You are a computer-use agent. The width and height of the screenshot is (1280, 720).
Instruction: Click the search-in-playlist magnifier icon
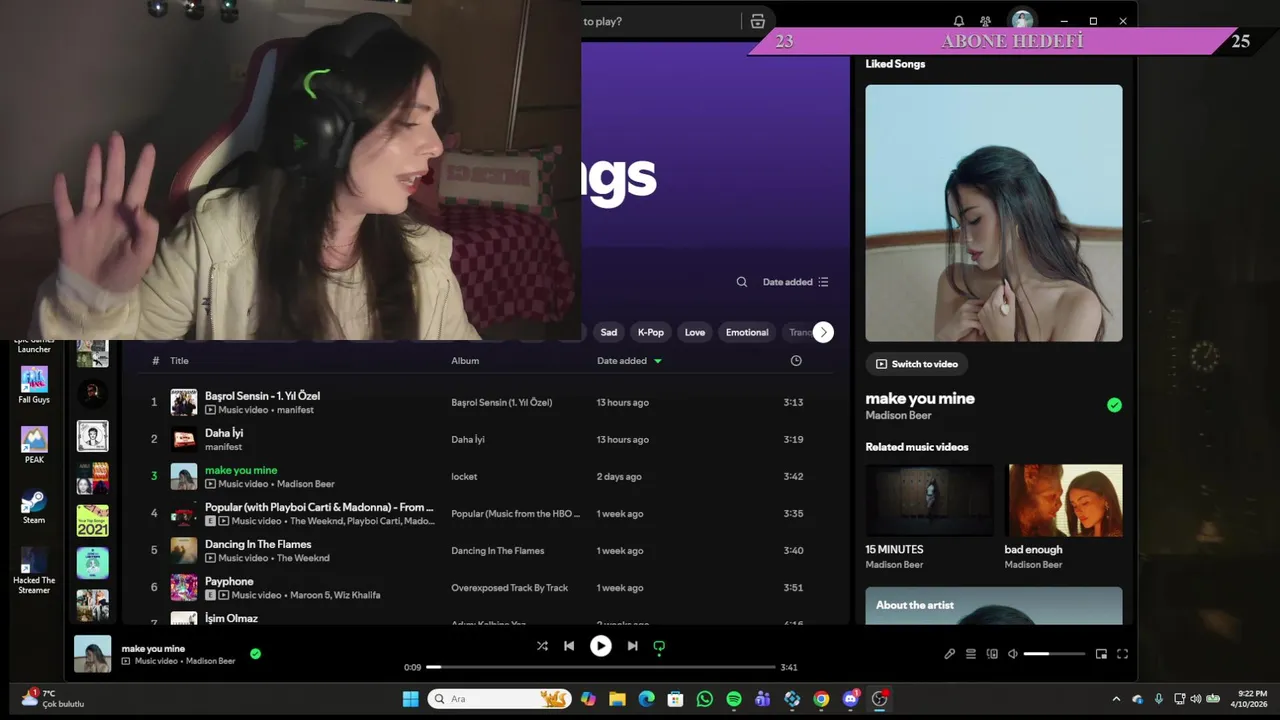(x=742, y=282)
